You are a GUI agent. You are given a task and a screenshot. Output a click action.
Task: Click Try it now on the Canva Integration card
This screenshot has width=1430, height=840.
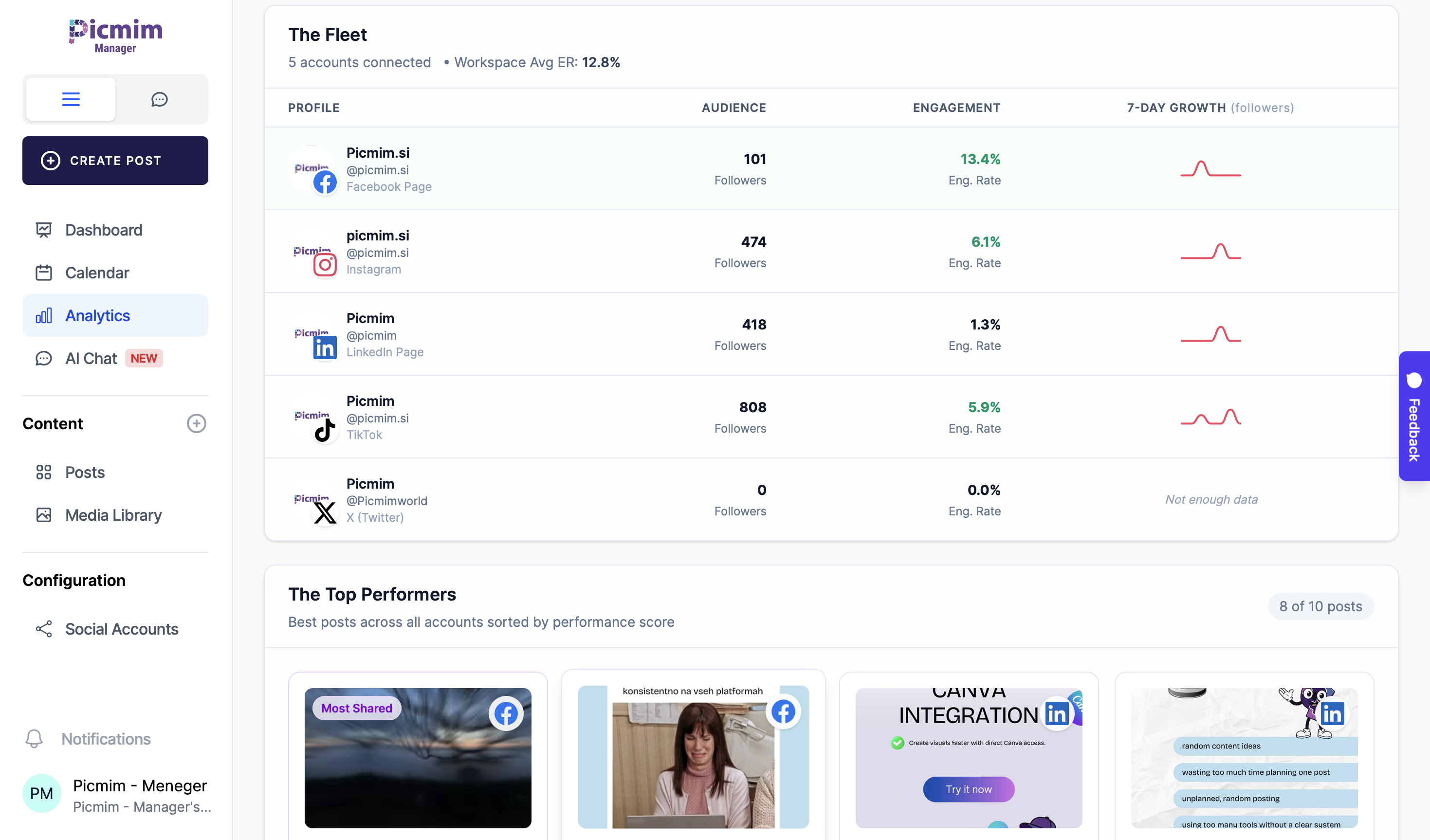click(x=968, y=789)
